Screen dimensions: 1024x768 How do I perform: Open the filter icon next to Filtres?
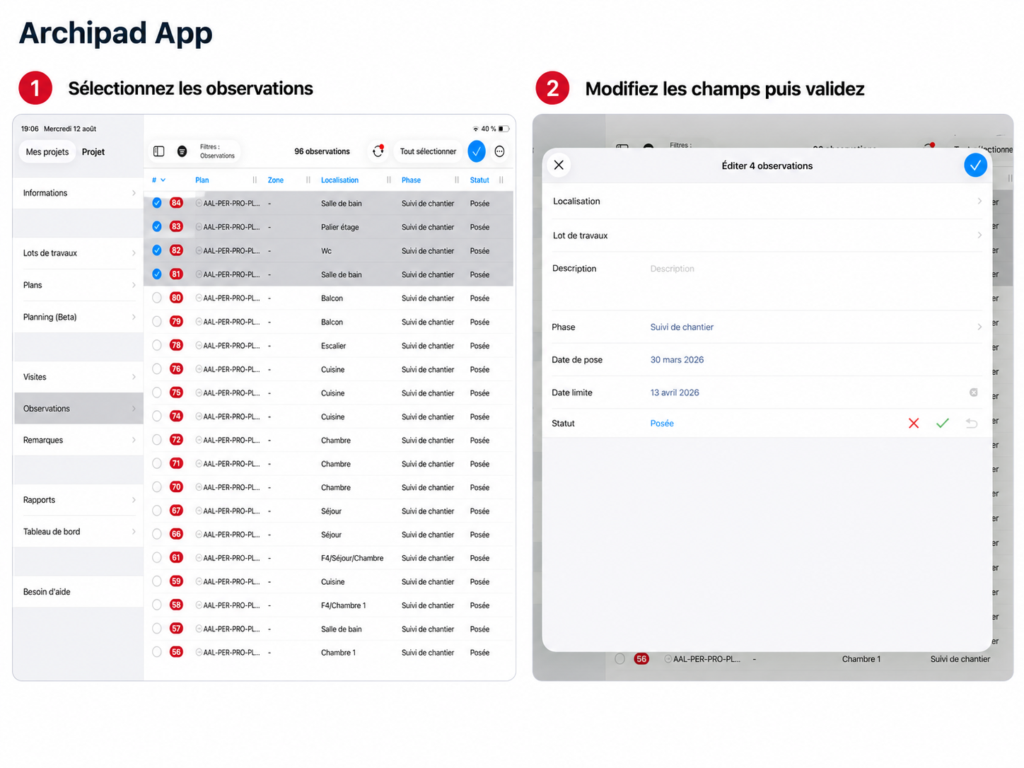(182, 152)
